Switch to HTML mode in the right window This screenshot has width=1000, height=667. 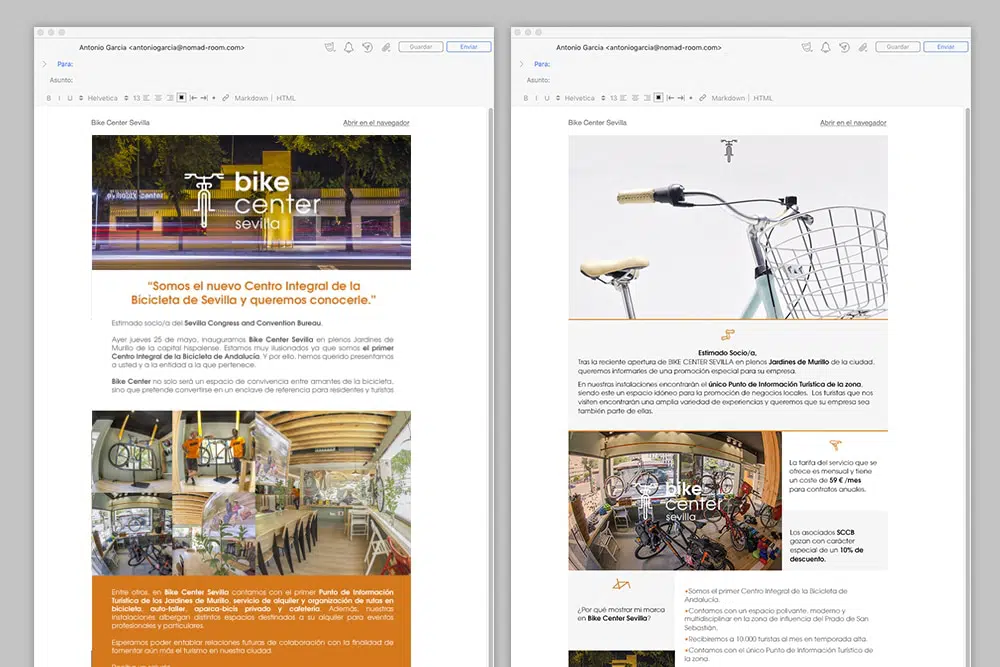pos(763,98)
